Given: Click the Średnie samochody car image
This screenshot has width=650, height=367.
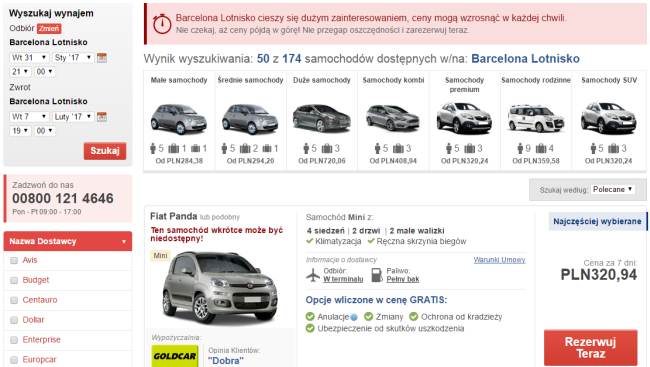Looking at the screenshot, I should click(x=250, y=119).
